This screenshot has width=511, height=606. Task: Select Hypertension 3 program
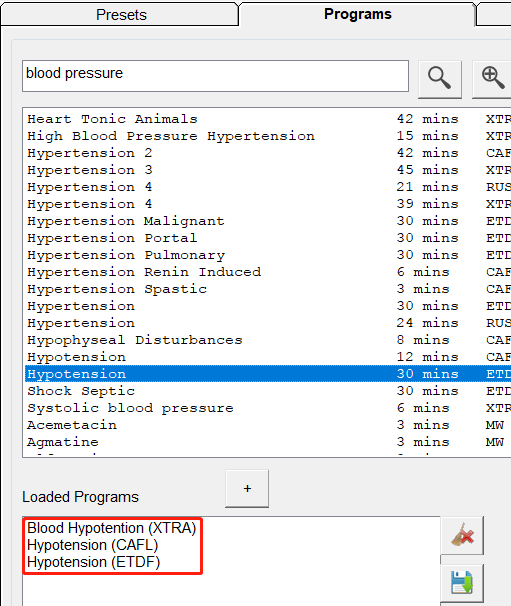268,170
